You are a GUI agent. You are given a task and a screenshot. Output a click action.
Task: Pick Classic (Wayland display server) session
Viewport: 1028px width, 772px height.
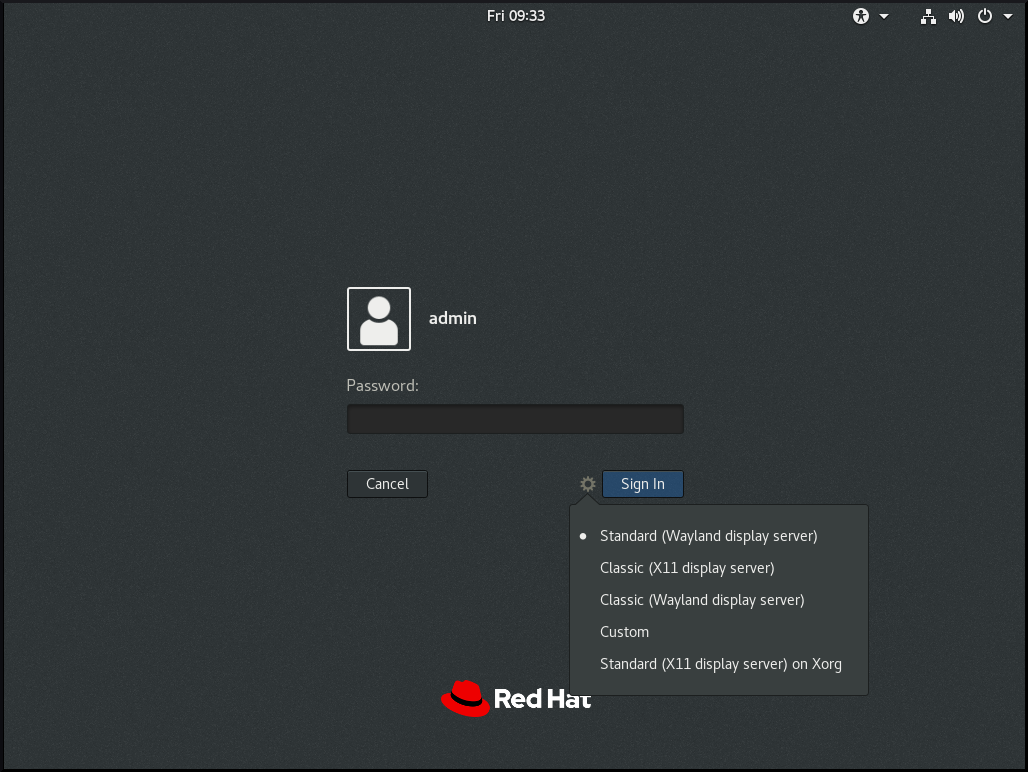click(701, 600)
